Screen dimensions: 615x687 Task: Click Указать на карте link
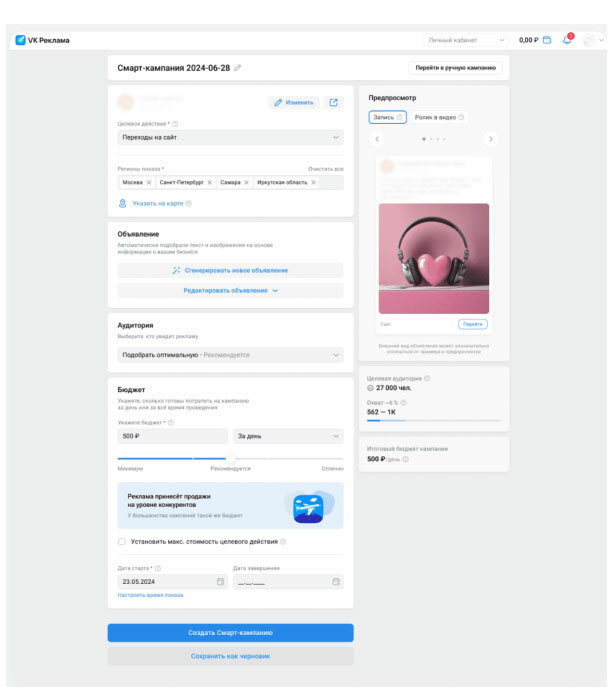coord(158,203)
